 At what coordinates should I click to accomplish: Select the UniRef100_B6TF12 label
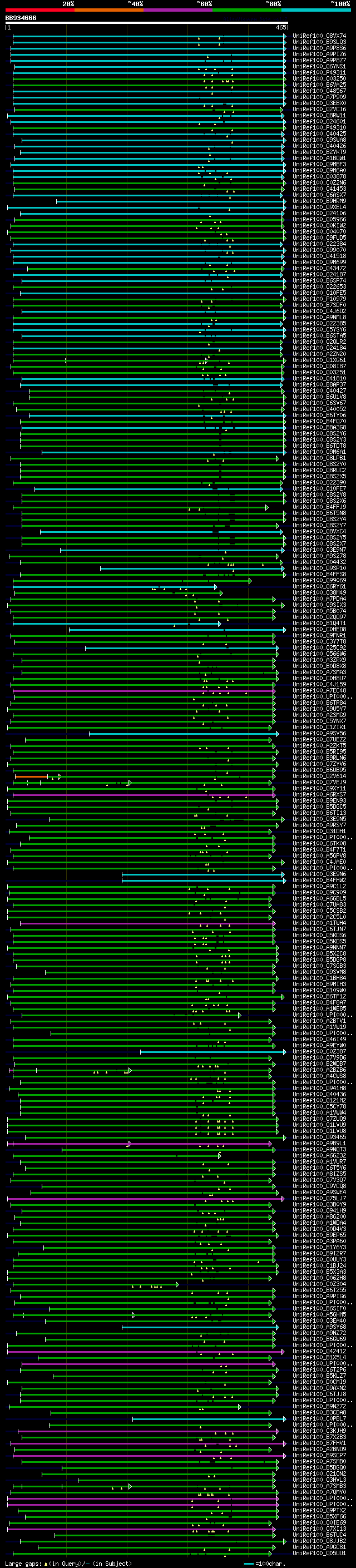point(319,996)
